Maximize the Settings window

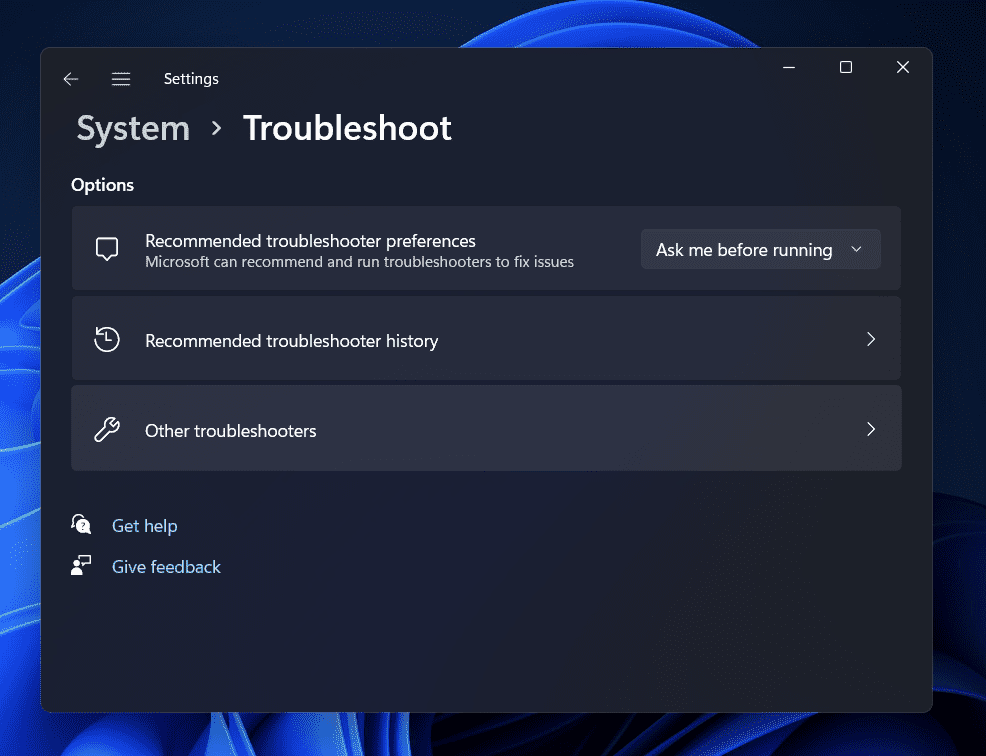[x=846, y=67]
